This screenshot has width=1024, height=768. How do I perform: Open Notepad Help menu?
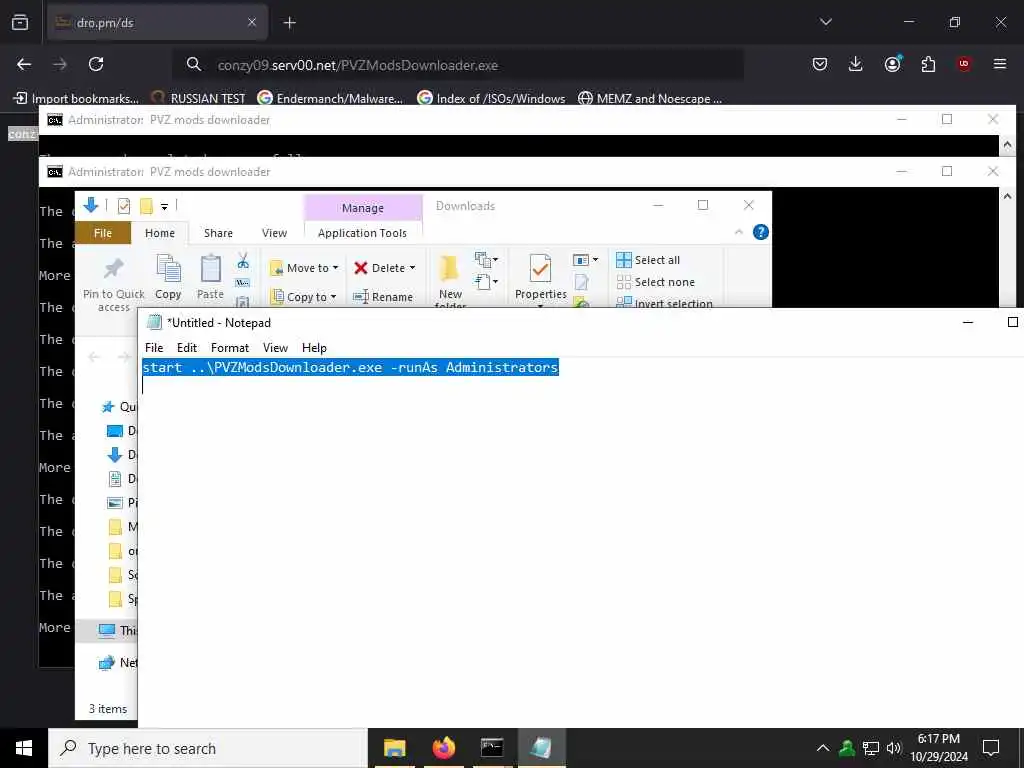[x=314, y=348]
